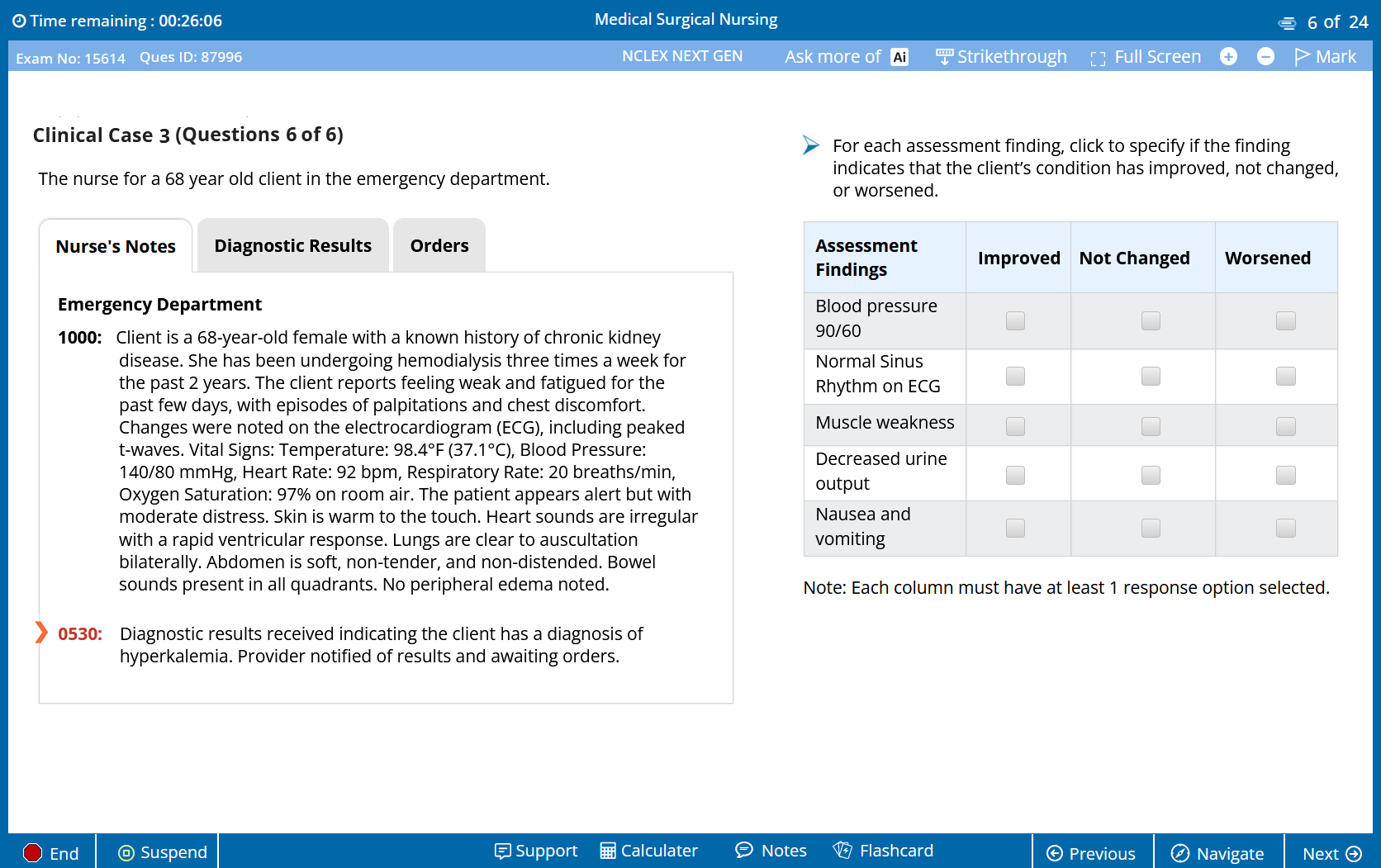Click the NCLEX NEXT GEN label
The width and height of the screenshot is (1381, 868).
682,56
